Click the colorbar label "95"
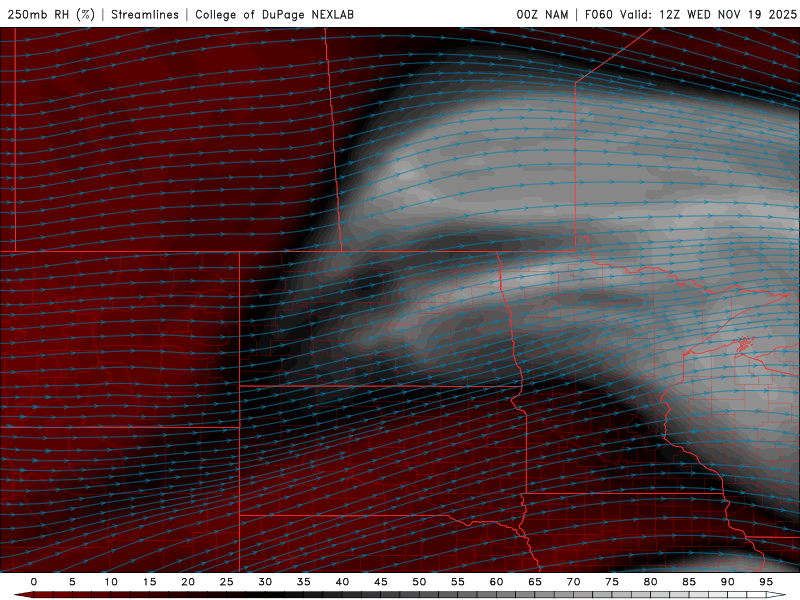800x600 pixels. pyautogui.click(x=766, y=582)
